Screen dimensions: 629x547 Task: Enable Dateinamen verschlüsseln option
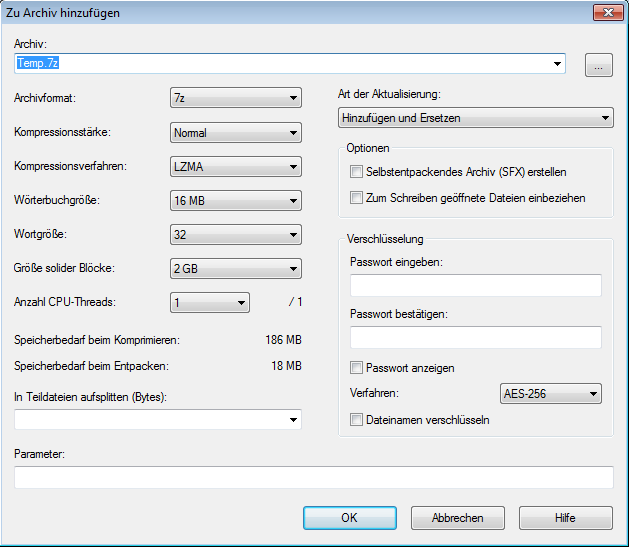356,420
